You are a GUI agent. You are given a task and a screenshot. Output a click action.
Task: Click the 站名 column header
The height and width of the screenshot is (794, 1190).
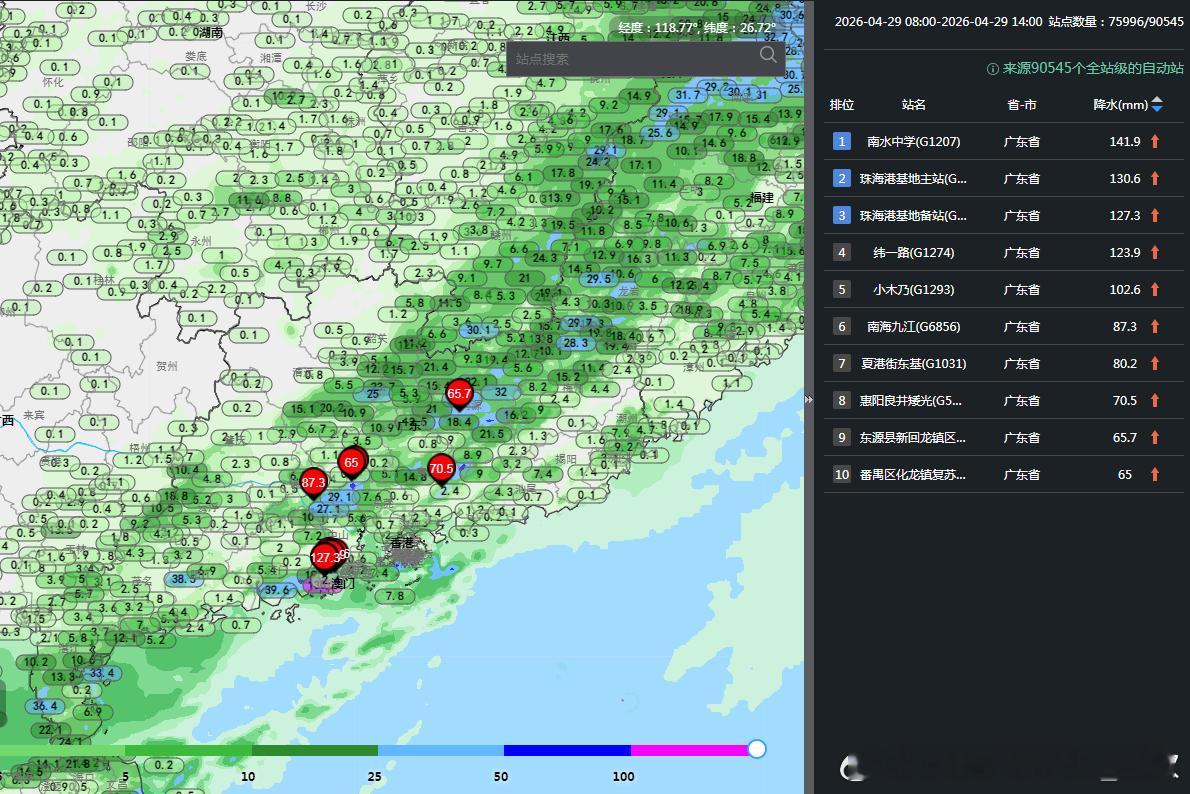(914, 105)
